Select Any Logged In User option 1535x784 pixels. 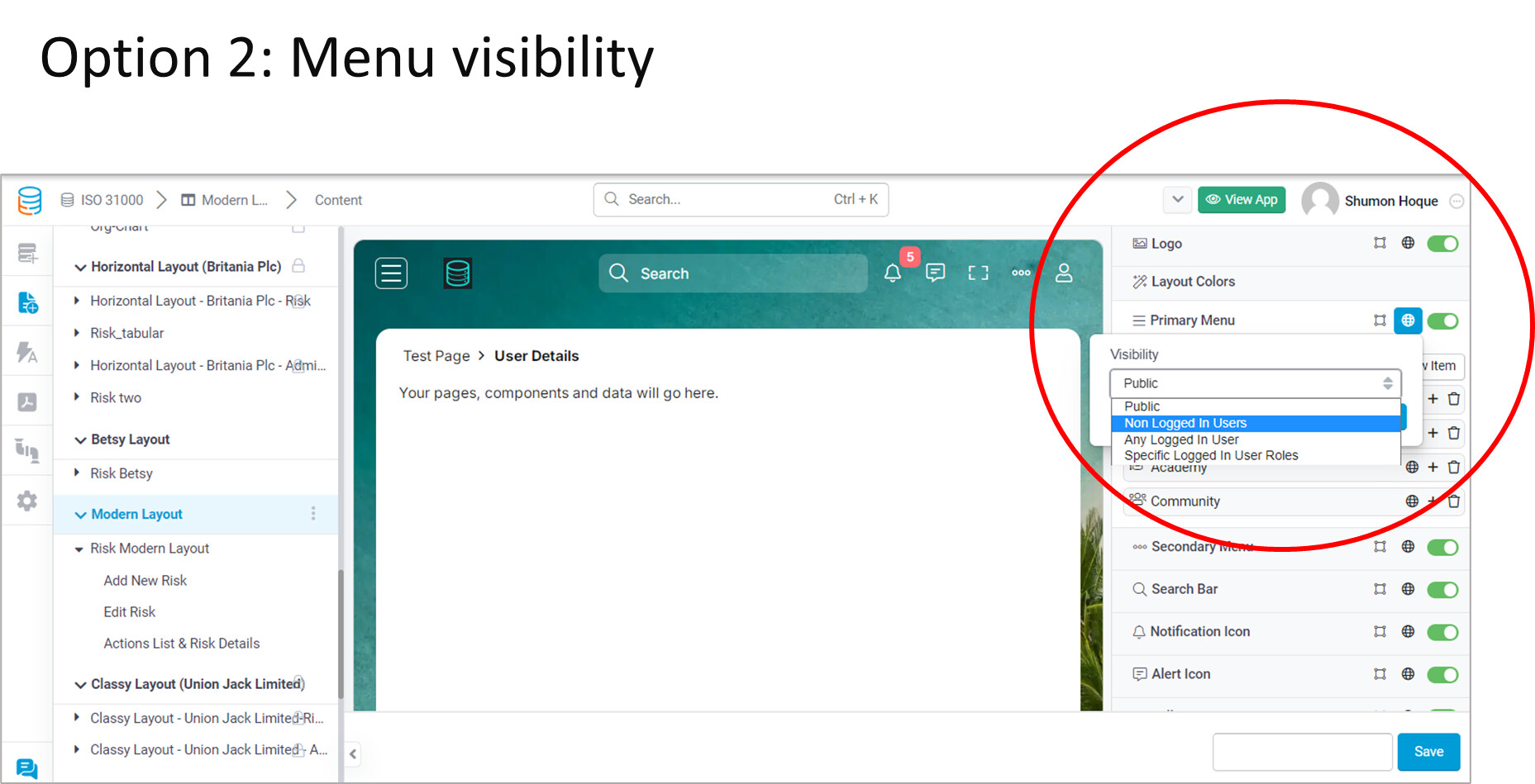tap(1256, 440)
